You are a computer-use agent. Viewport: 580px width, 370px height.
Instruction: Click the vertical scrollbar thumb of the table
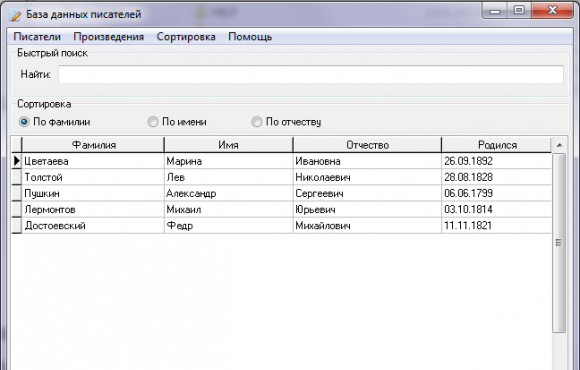[559, 243]
